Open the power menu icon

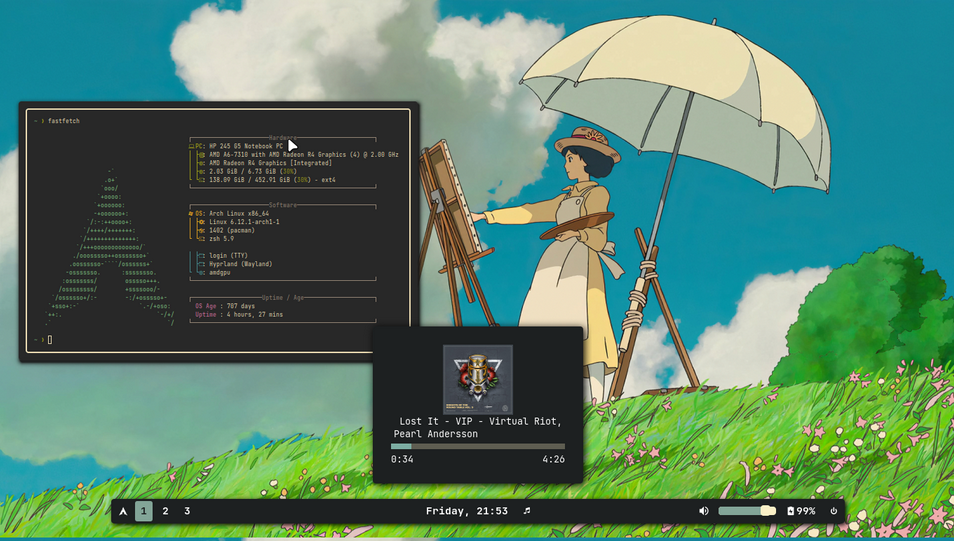click(x=834, y=511)
